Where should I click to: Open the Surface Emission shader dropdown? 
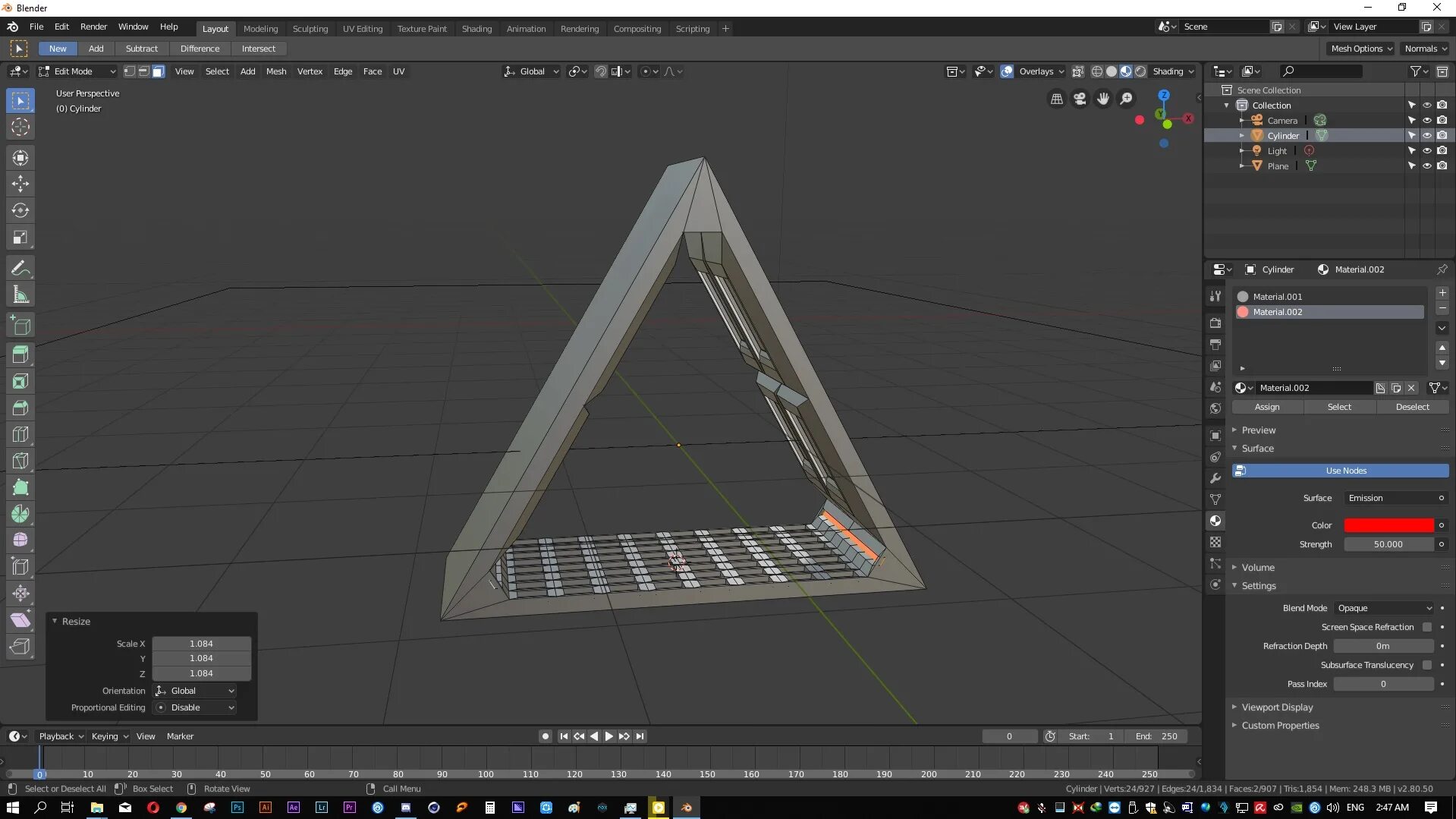[x=1396, y=498]
